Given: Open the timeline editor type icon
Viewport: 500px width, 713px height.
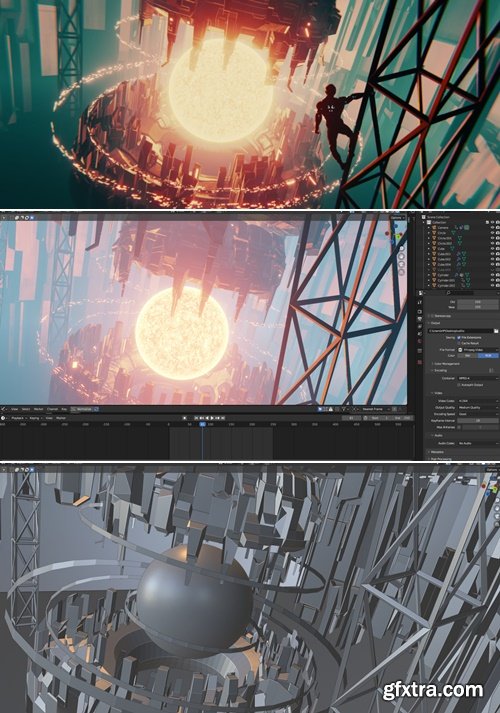Looking at the screenshot, I should [3, 418].
